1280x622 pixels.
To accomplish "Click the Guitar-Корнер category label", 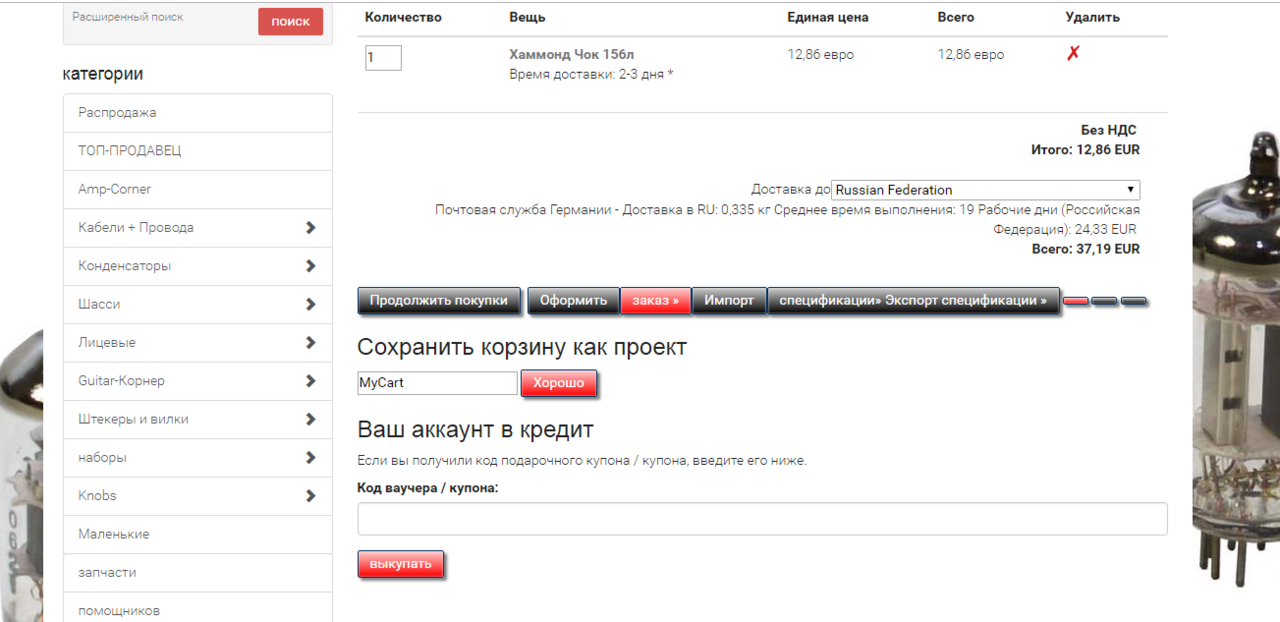I will [x=122, y=381].
